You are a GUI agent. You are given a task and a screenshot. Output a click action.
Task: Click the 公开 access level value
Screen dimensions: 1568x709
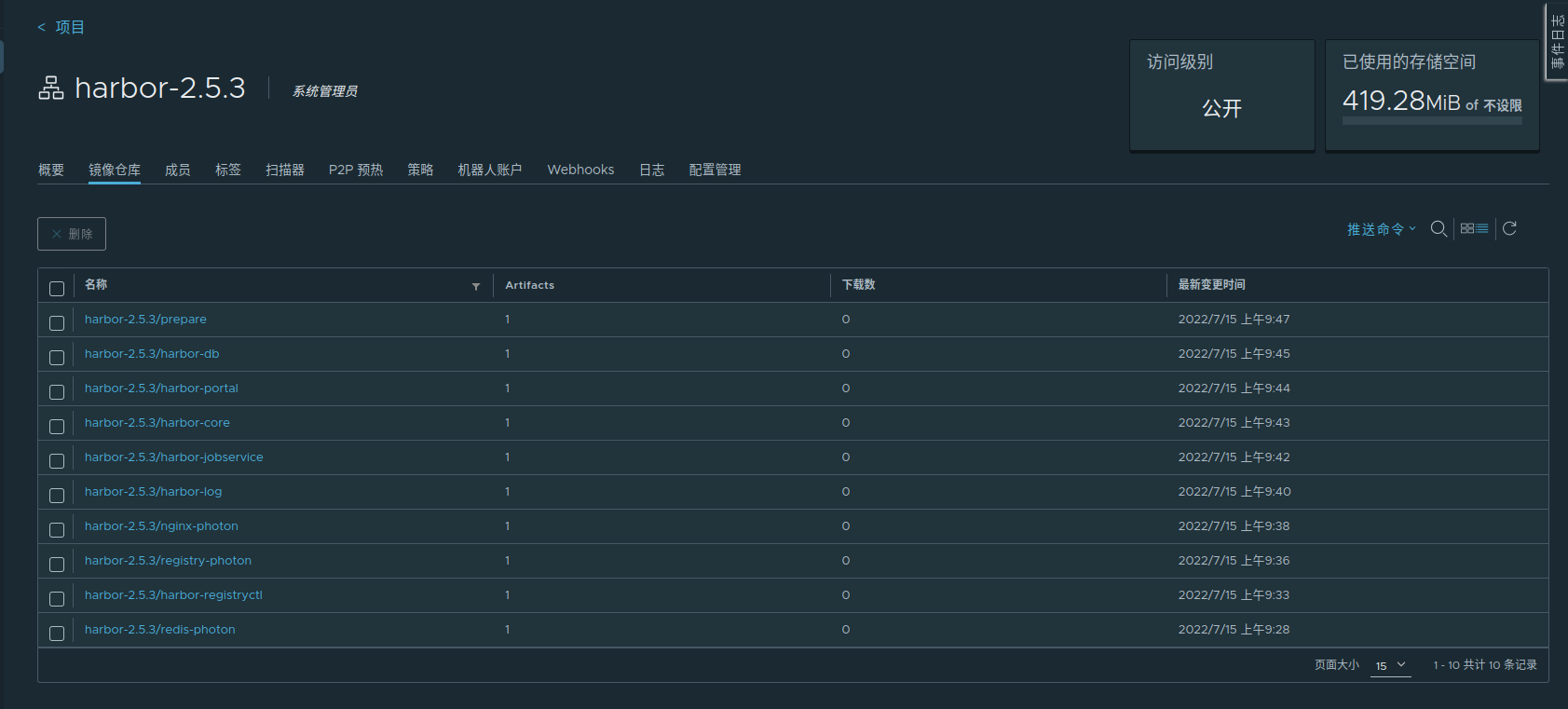1222,108
